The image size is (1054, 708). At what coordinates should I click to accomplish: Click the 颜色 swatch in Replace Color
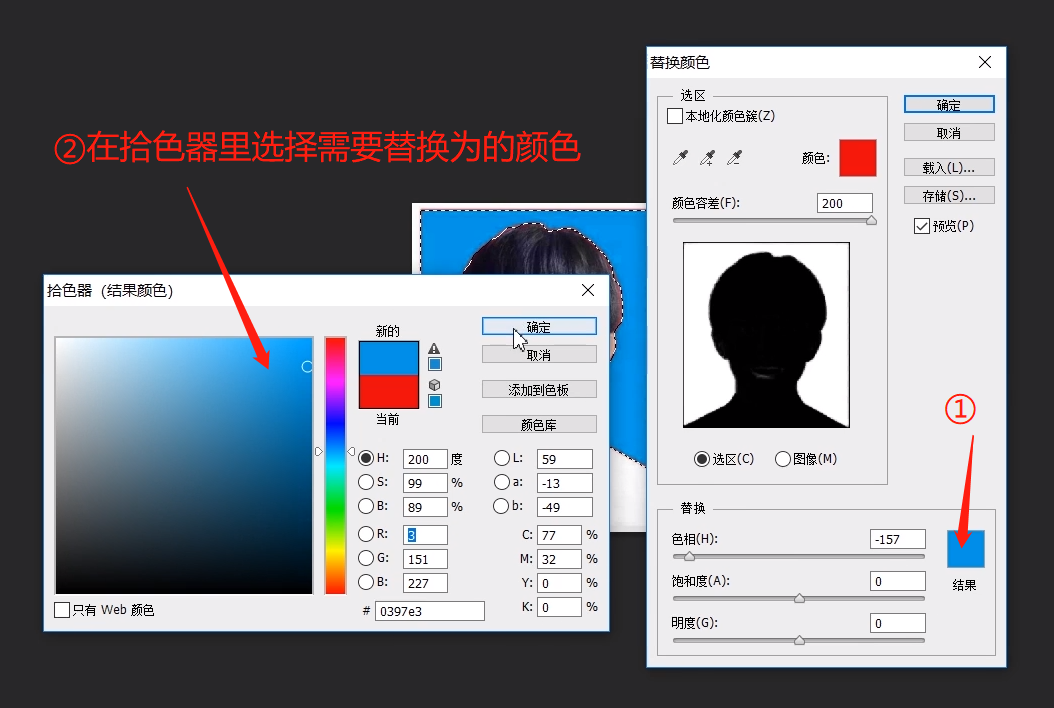pyautogui.click(x=857, y=158)
